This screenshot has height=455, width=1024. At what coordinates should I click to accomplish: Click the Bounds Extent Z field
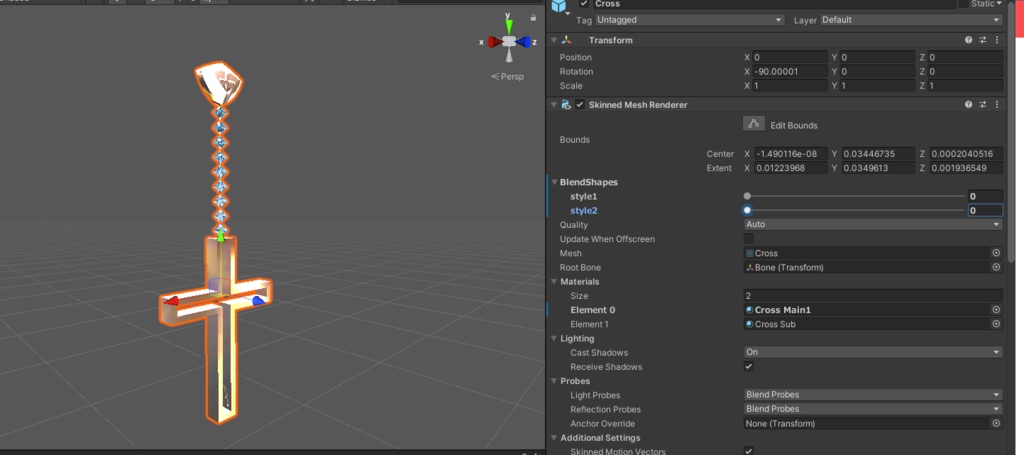click(x=966, y=168)
